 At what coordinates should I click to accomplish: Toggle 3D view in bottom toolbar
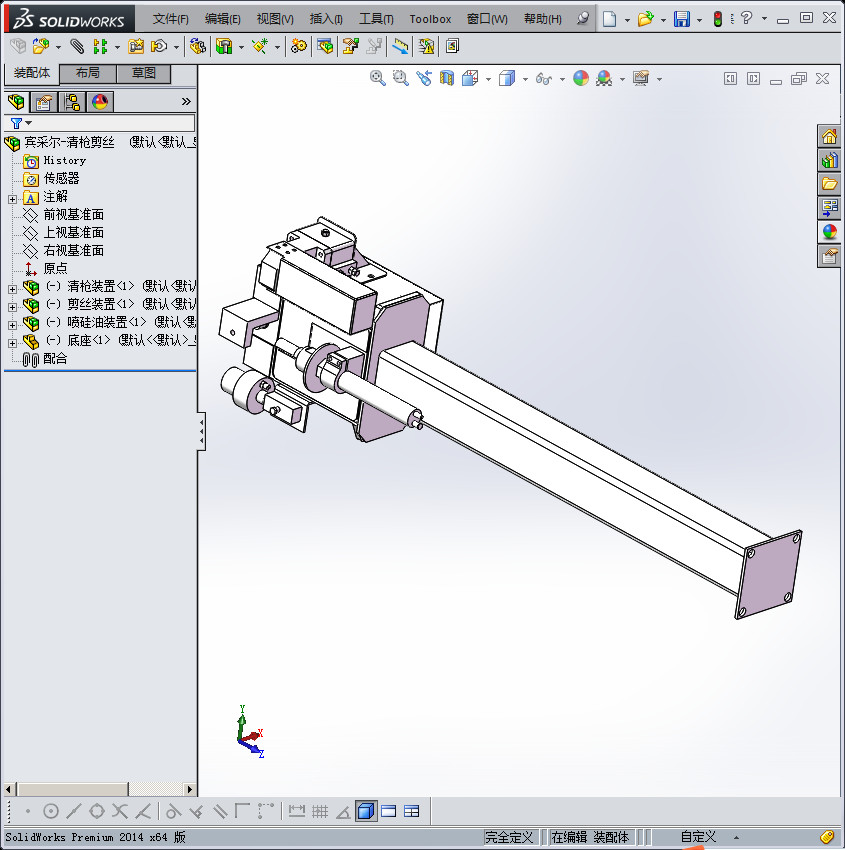(x=366, y=811)
